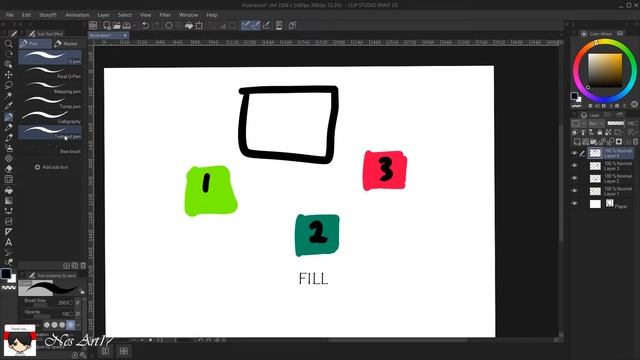Choose the Real G-Pen sub tool
Viewport: 640px width, 360px height.
click(50, 72)
